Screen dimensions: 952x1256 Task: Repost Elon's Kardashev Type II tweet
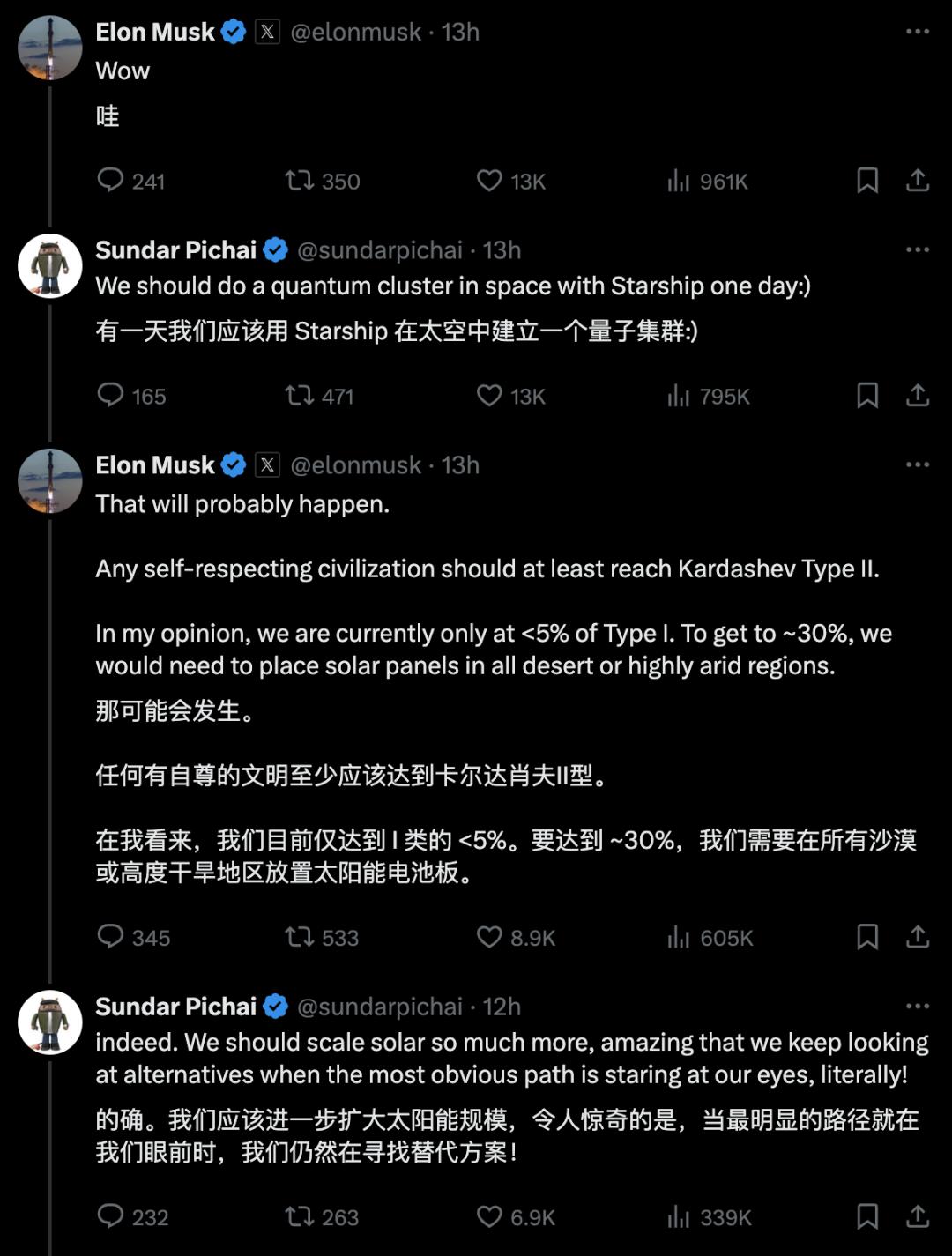(300, 937)
